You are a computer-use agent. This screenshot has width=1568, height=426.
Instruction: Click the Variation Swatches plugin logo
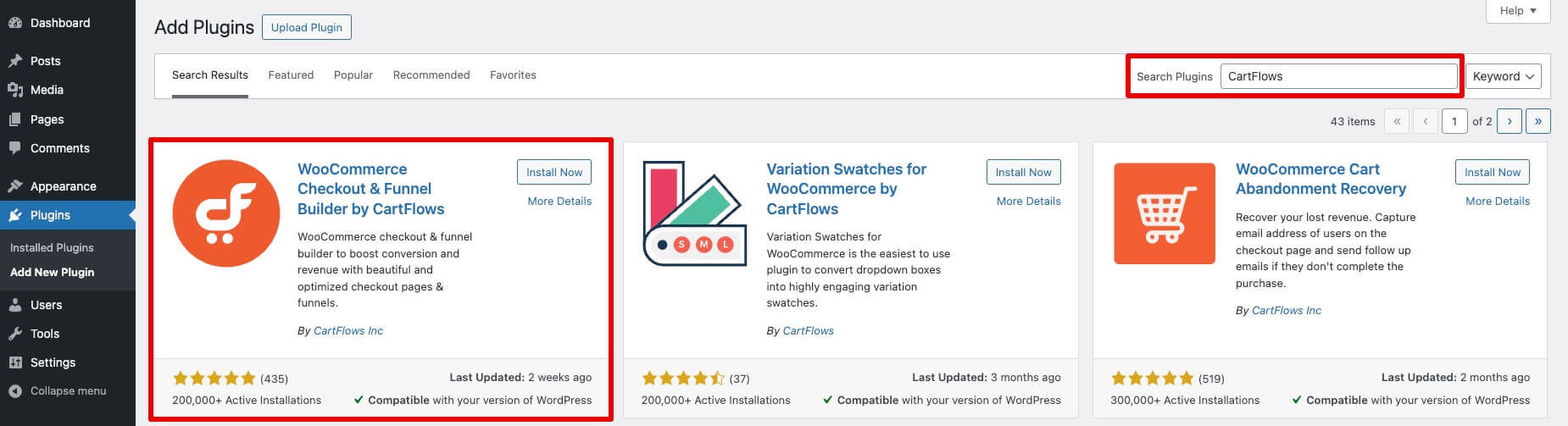tap(695, 213)
